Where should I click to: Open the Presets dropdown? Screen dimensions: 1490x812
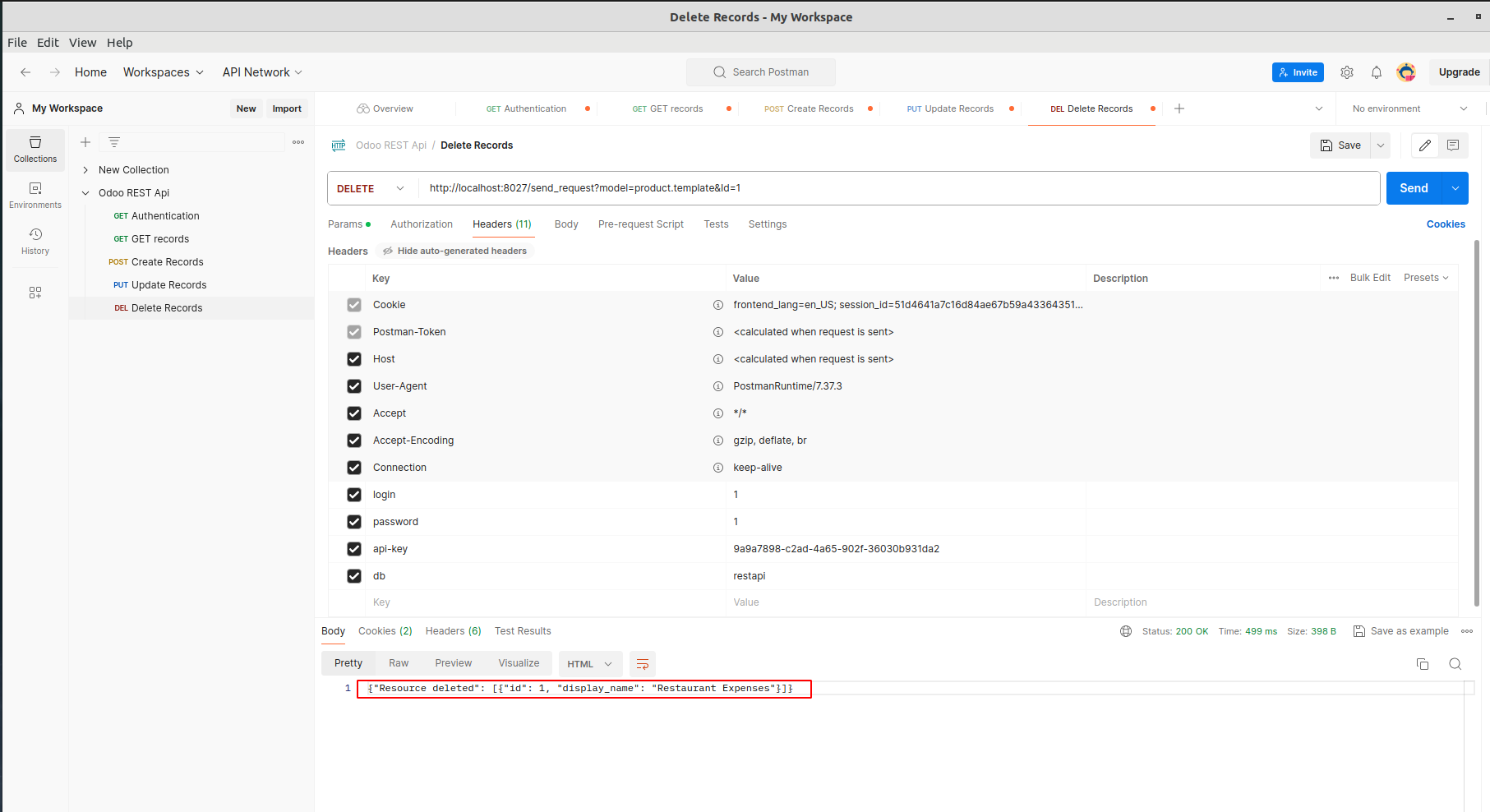[x=1426, y=278]
